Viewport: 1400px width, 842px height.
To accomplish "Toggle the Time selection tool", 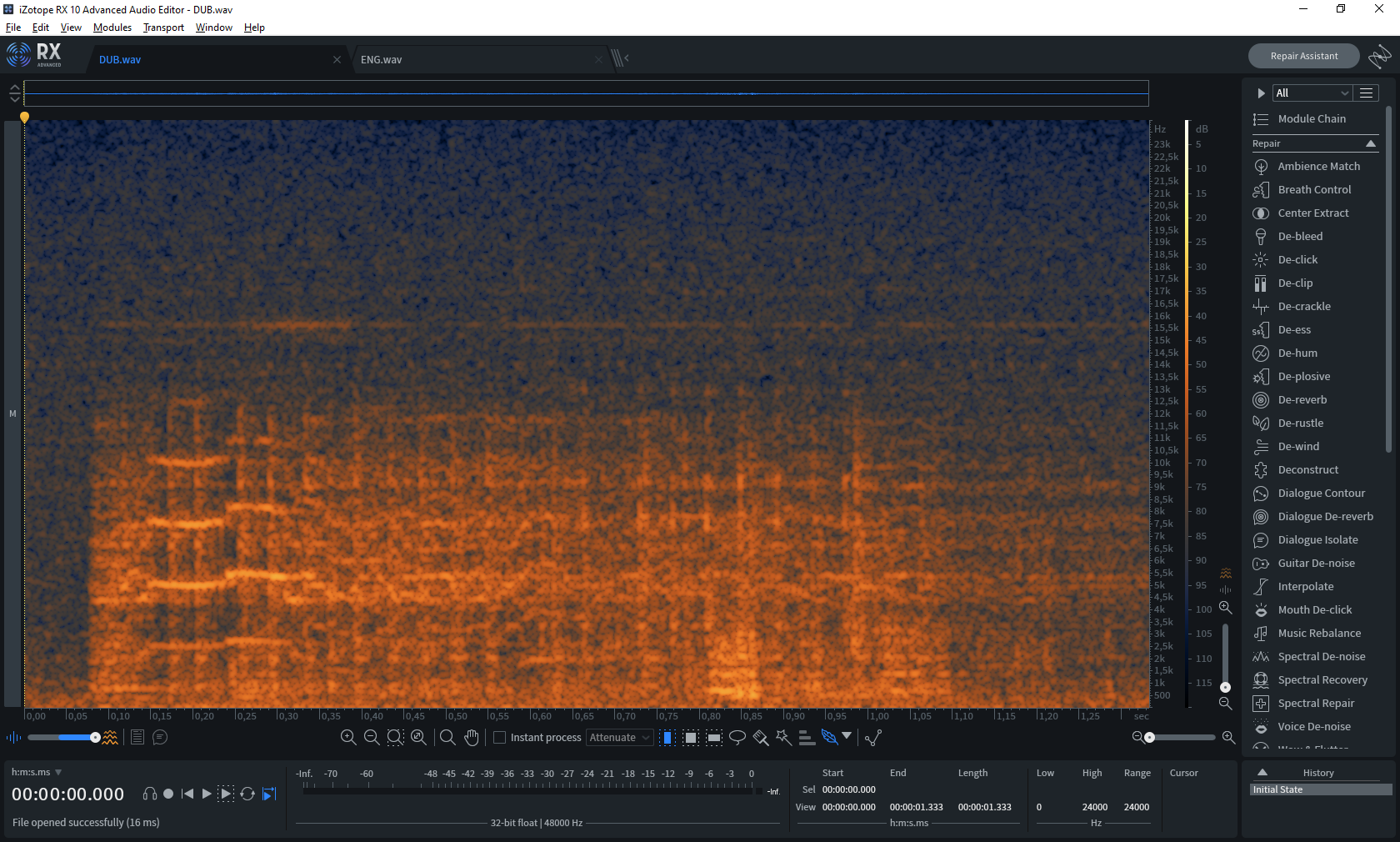I will 667,737.
